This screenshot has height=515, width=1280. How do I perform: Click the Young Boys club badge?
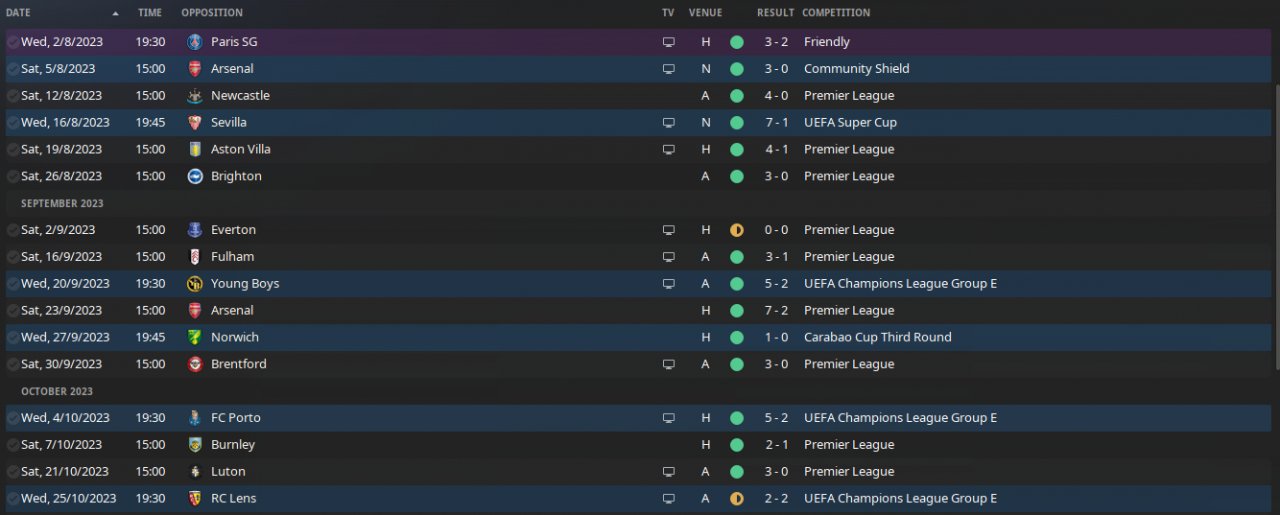pyautogui.click(x=194, y=284)
